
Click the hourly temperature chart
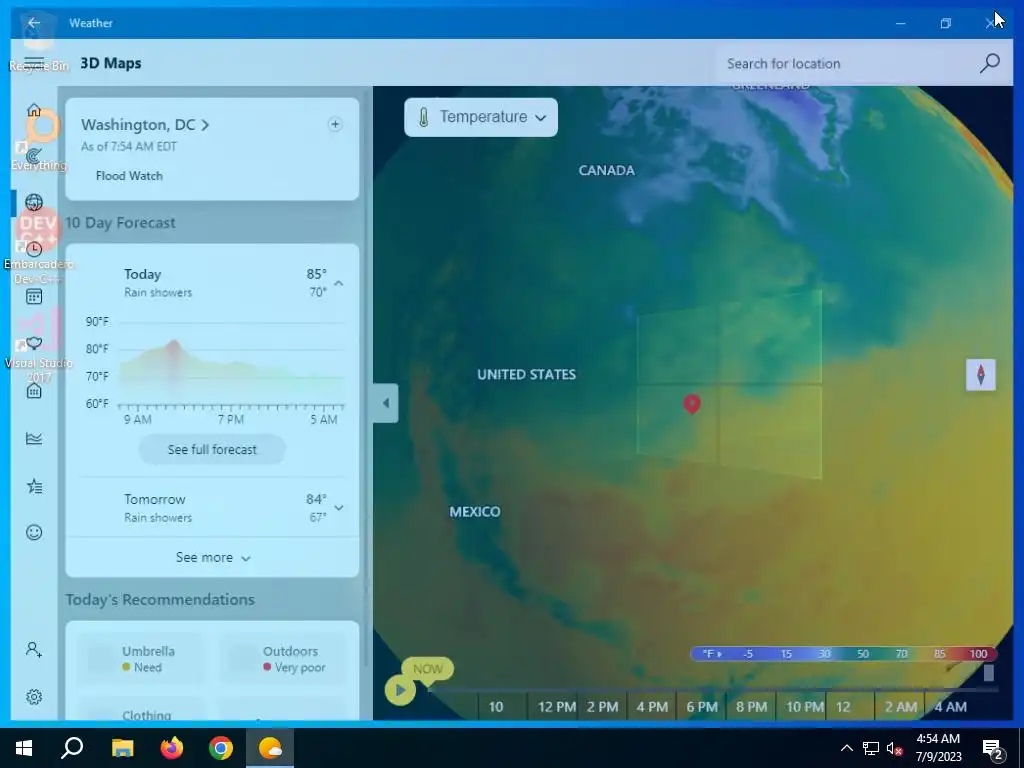coord(216,369)
